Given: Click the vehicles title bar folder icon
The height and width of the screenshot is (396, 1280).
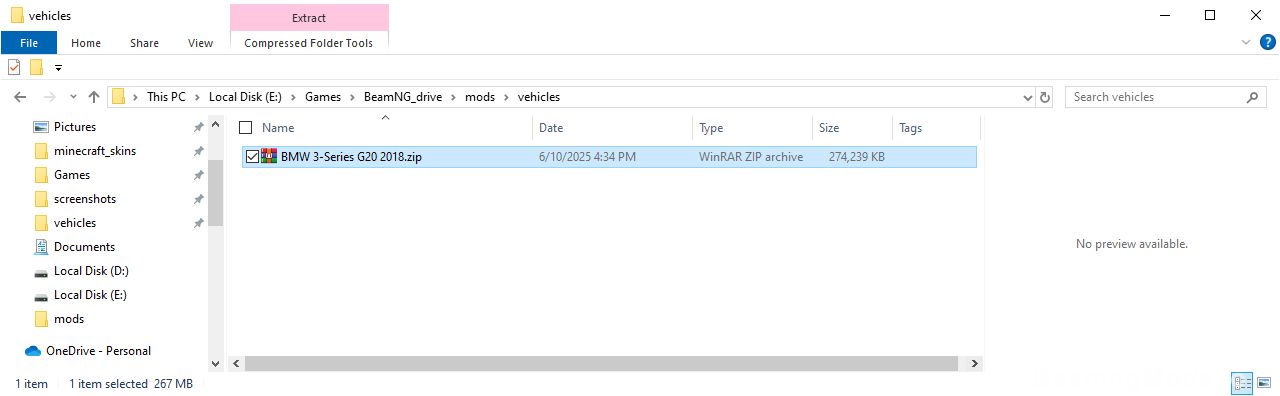Looking at the screenshot, I should (17, 15).
